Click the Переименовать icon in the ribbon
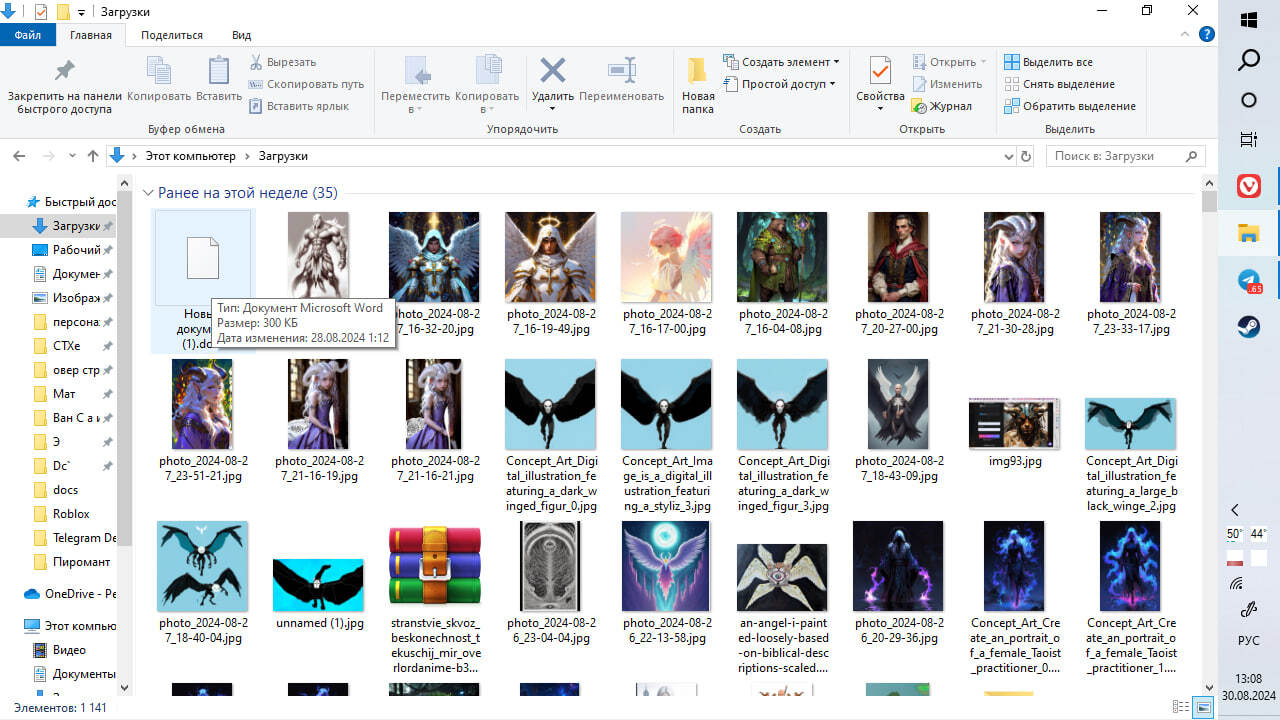Screen dimensions: 1280x720 (621, 72)
